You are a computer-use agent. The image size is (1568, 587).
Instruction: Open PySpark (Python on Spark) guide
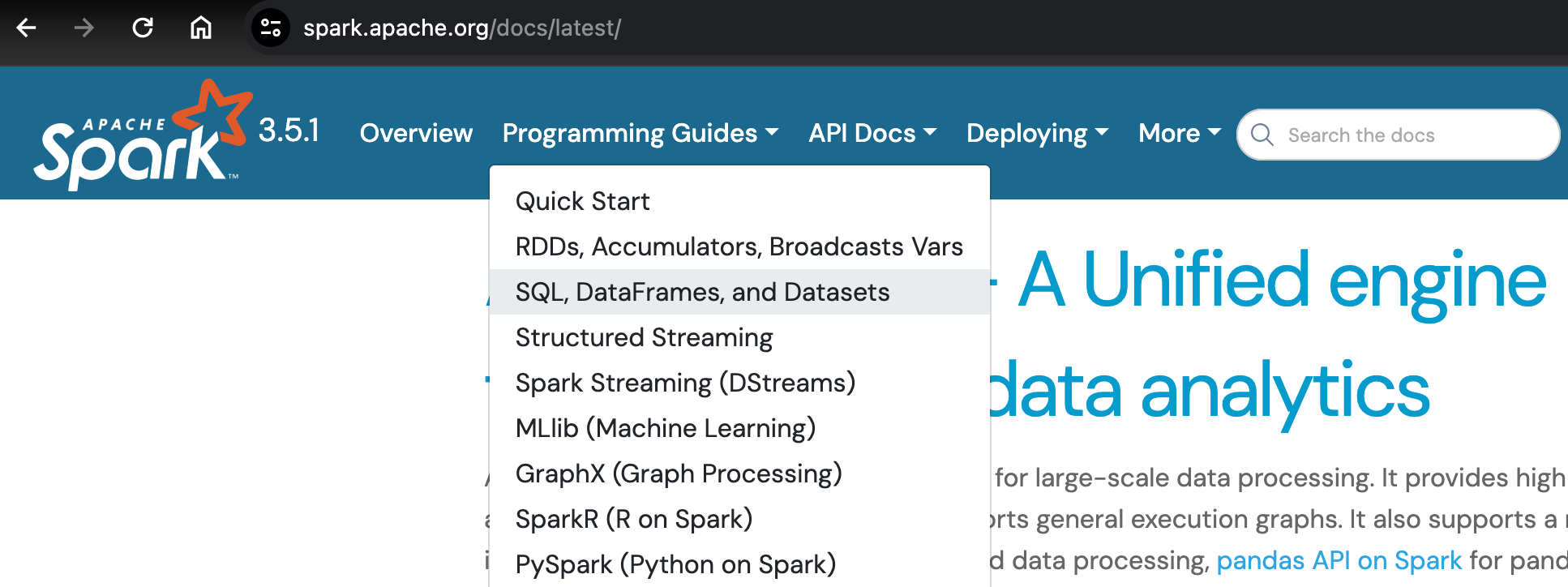[739, 564]
